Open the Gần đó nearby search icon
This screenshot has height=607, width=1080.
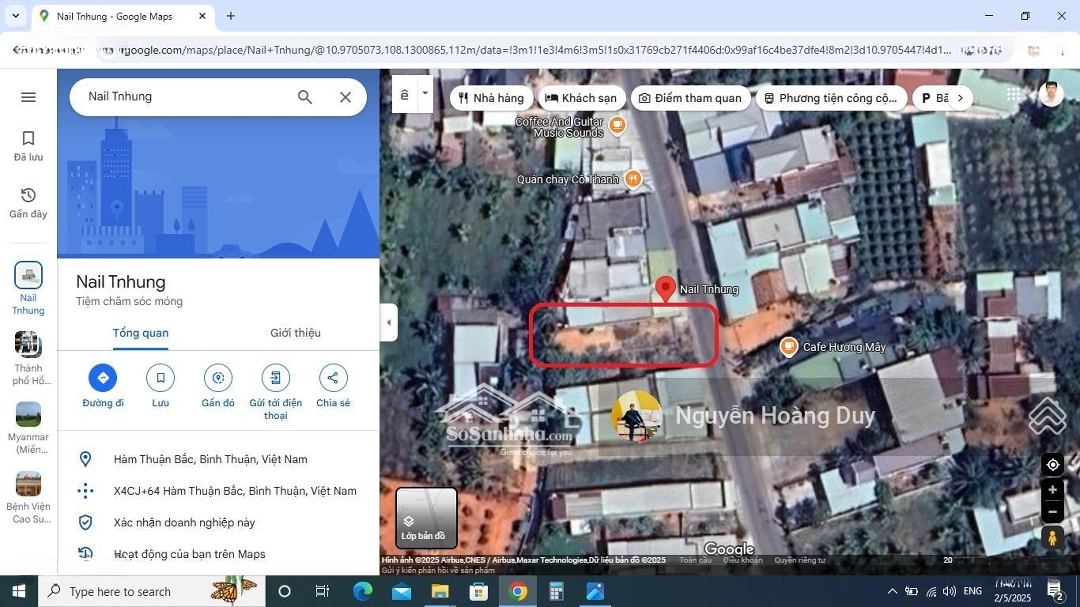tap(218, 378)
